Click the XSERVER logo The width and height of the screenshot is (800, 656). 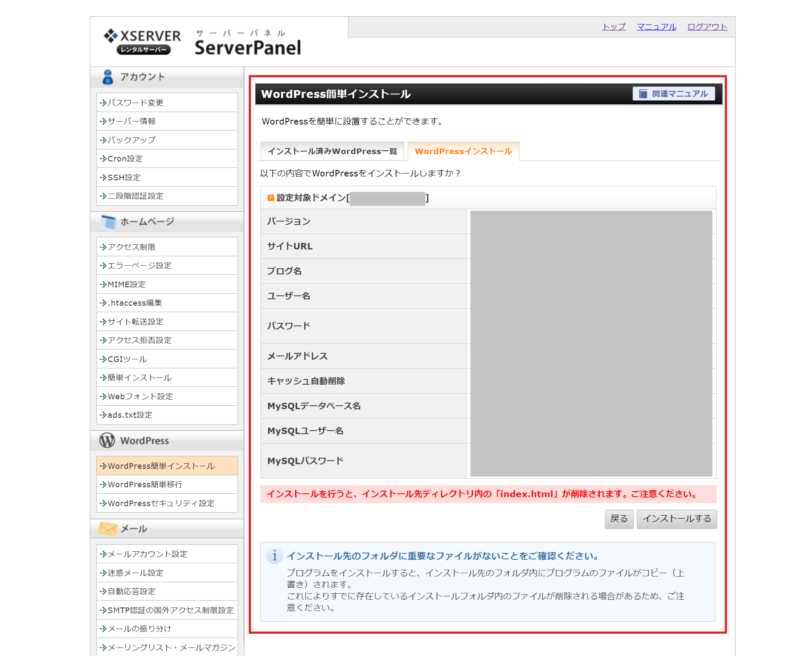point(142,42)
